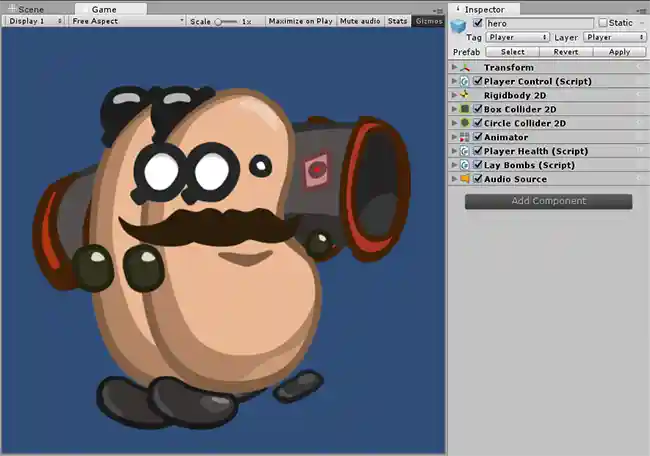Expand the Player Health script foldout
650x456 pixels.
[x=455, y=151]
